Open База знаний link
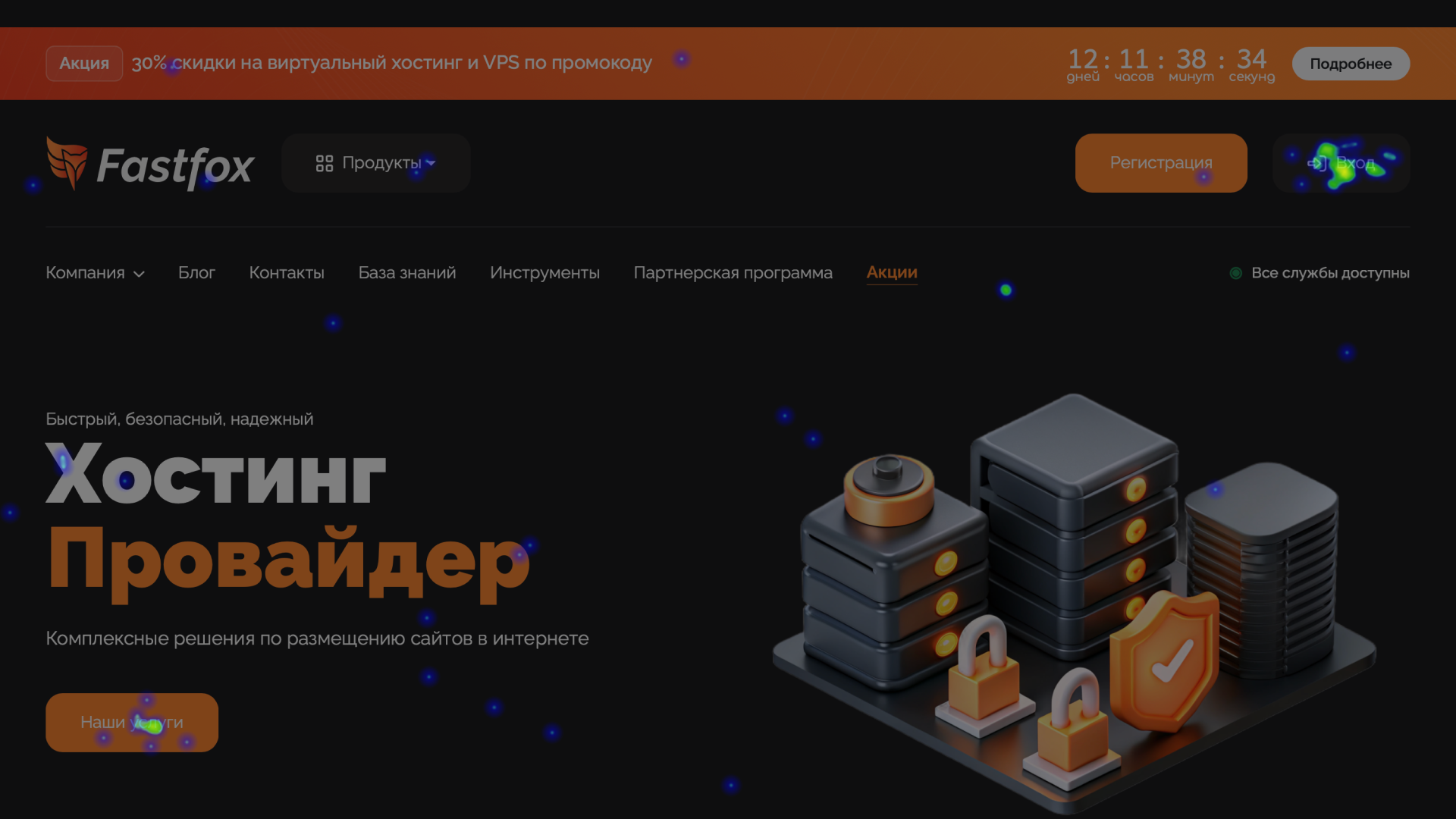Image resolution: width=1456 pixels, height=819 pixels. (407, 273)
